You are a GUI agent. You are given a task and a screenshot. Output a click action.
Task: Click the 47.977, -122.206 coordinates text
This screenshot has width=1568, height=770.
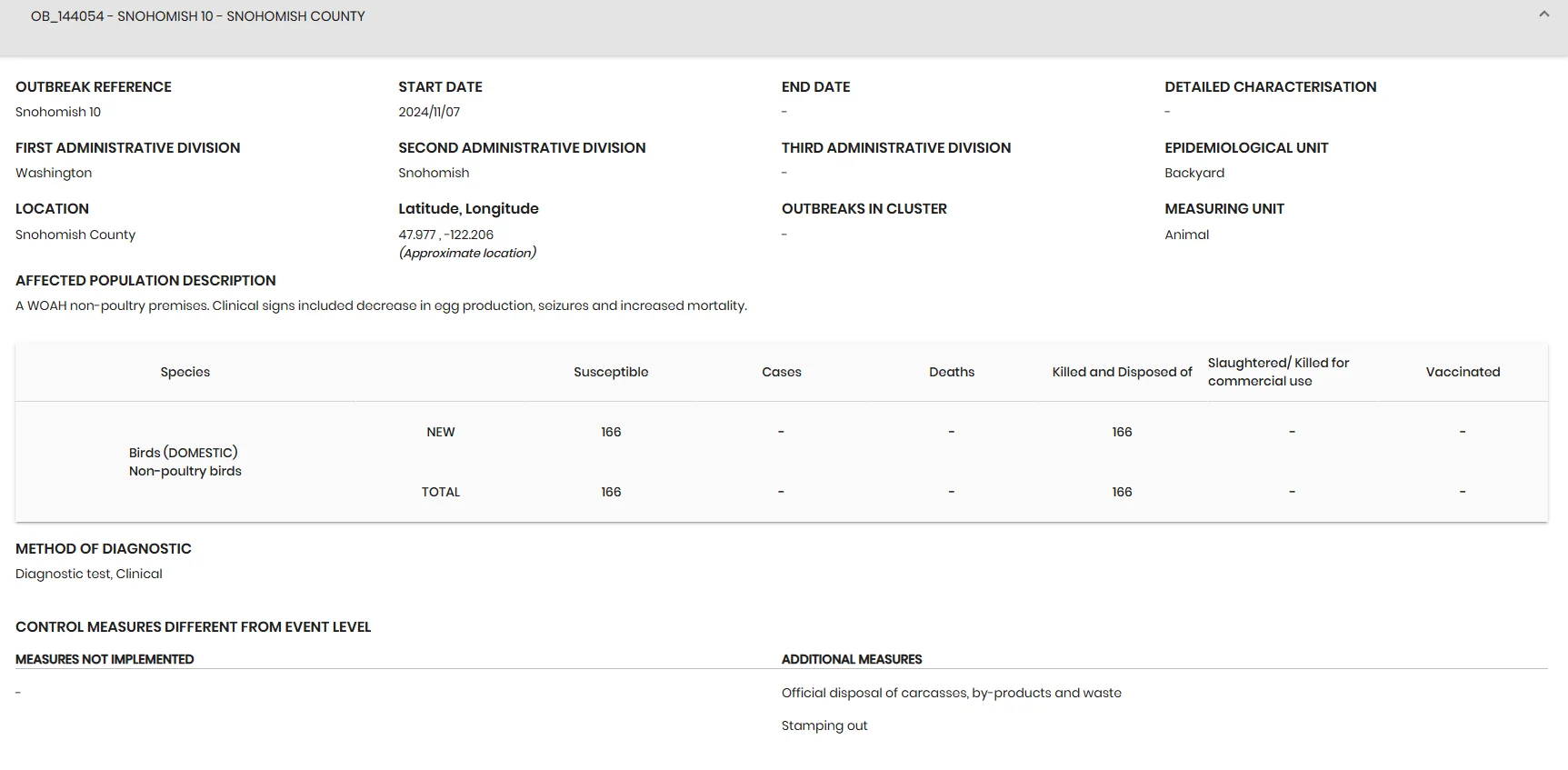445,235
